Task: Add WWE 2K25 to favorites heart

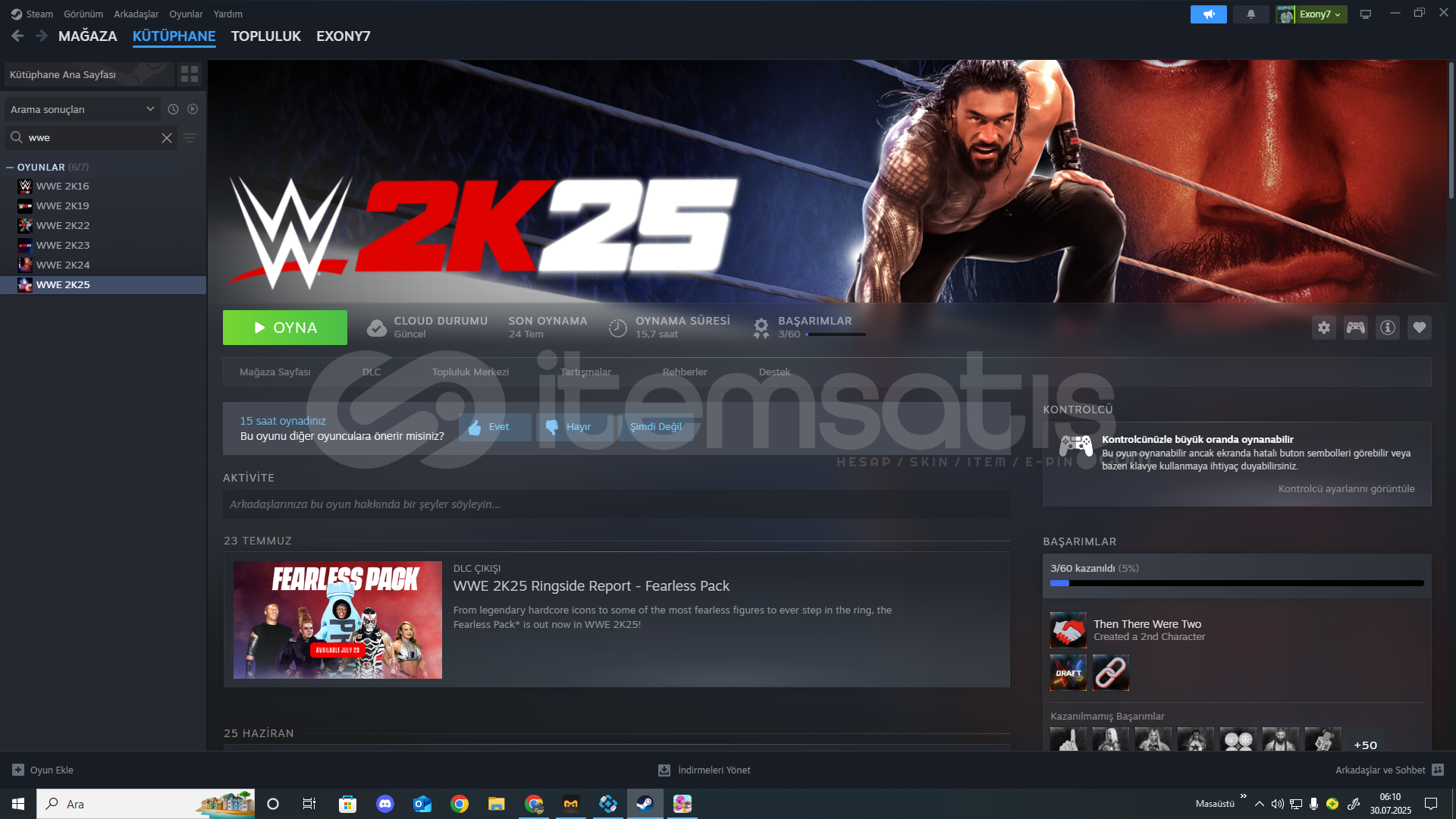Action: tap(1420, 328)
